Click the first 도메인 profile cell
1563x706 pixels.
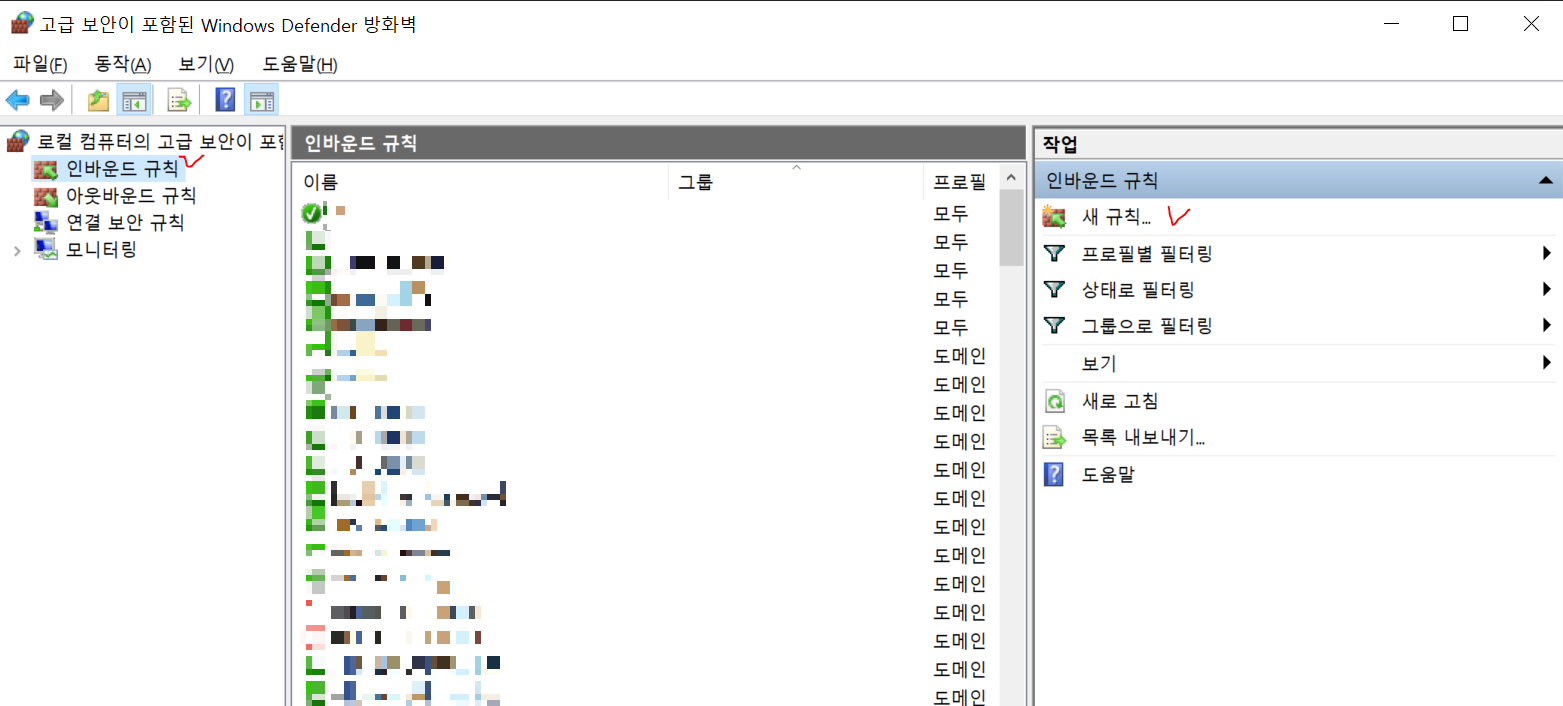pyautogui.click(x=960, y=355)
